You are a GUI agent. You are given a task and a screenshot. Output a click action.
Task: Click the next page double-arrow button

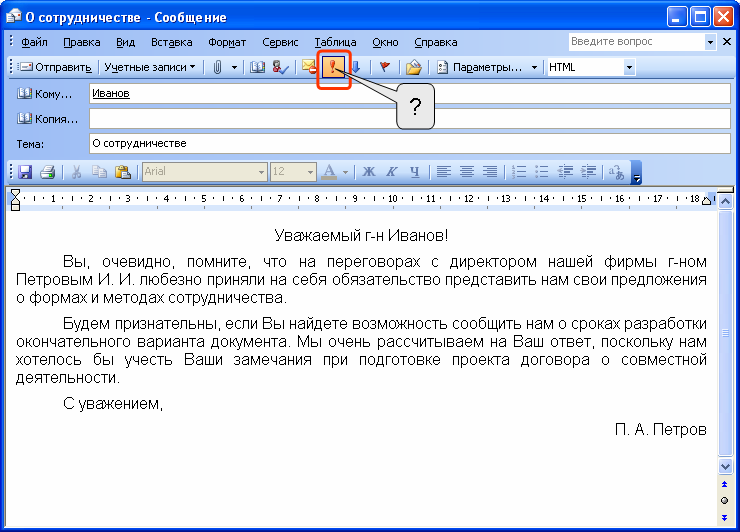(x=724, y=518)
